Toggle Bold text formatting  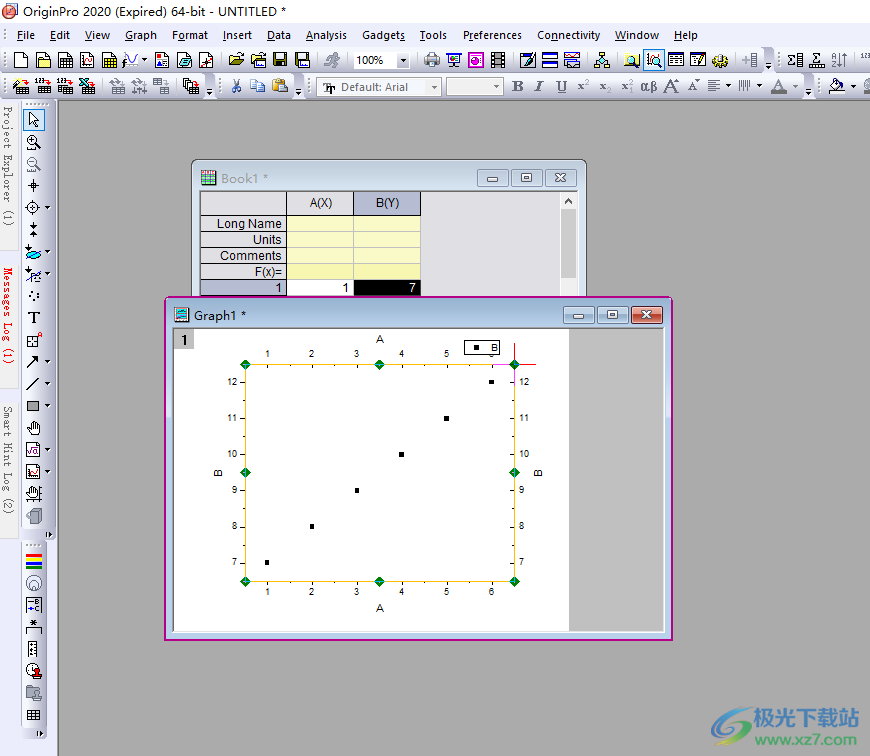pyautogui.click(x=517, y=87)
